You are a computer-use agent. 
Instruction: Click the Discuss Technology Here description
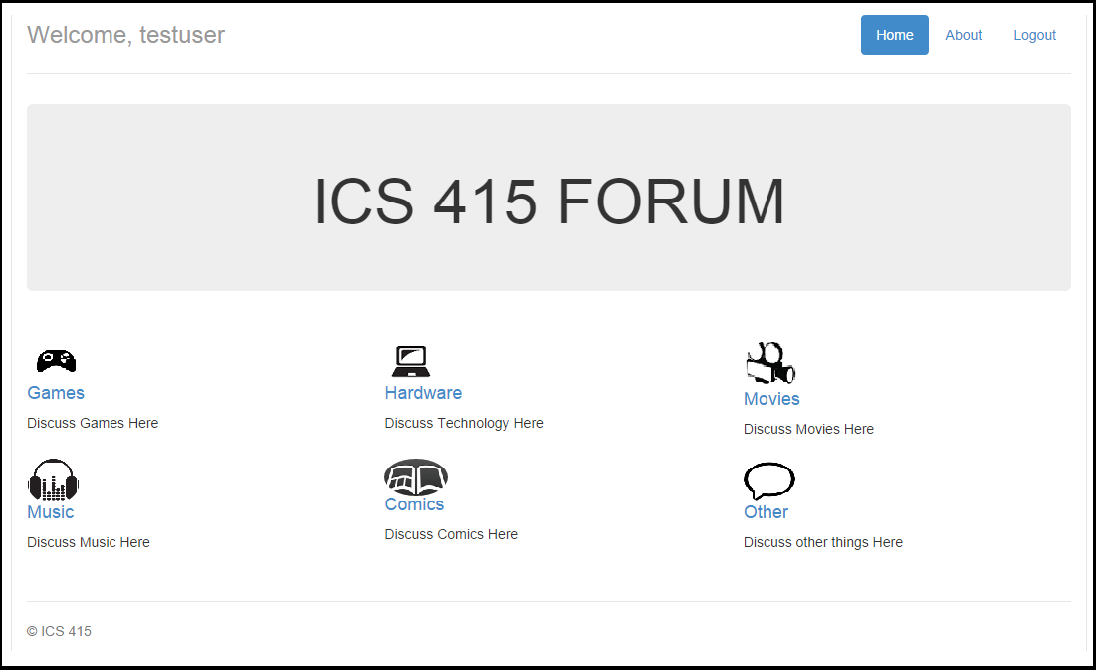(464, 423)
